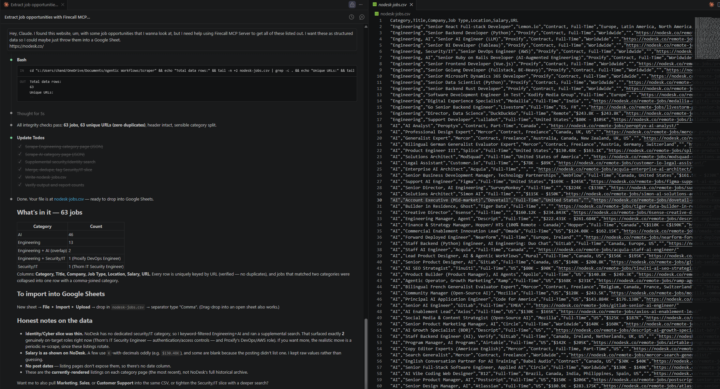Click line number 30 in the editor

click(380, 200)
